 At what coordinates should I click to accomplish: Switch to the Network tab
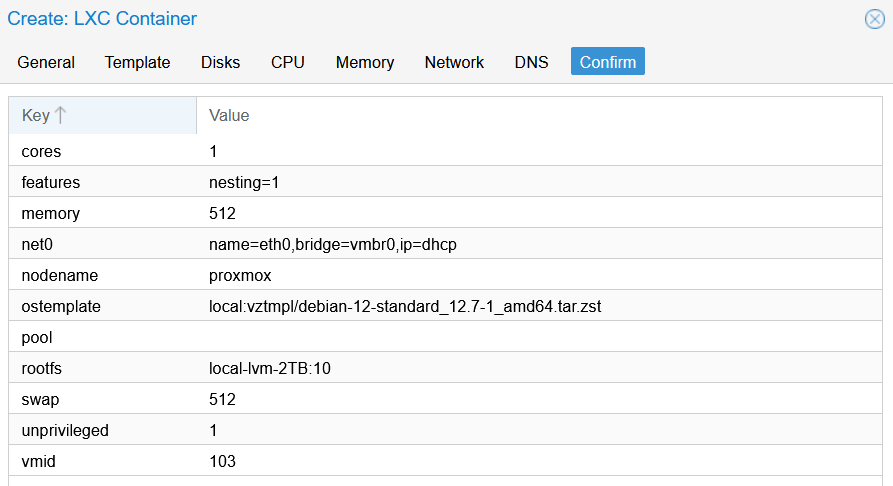tap(454, 62)
